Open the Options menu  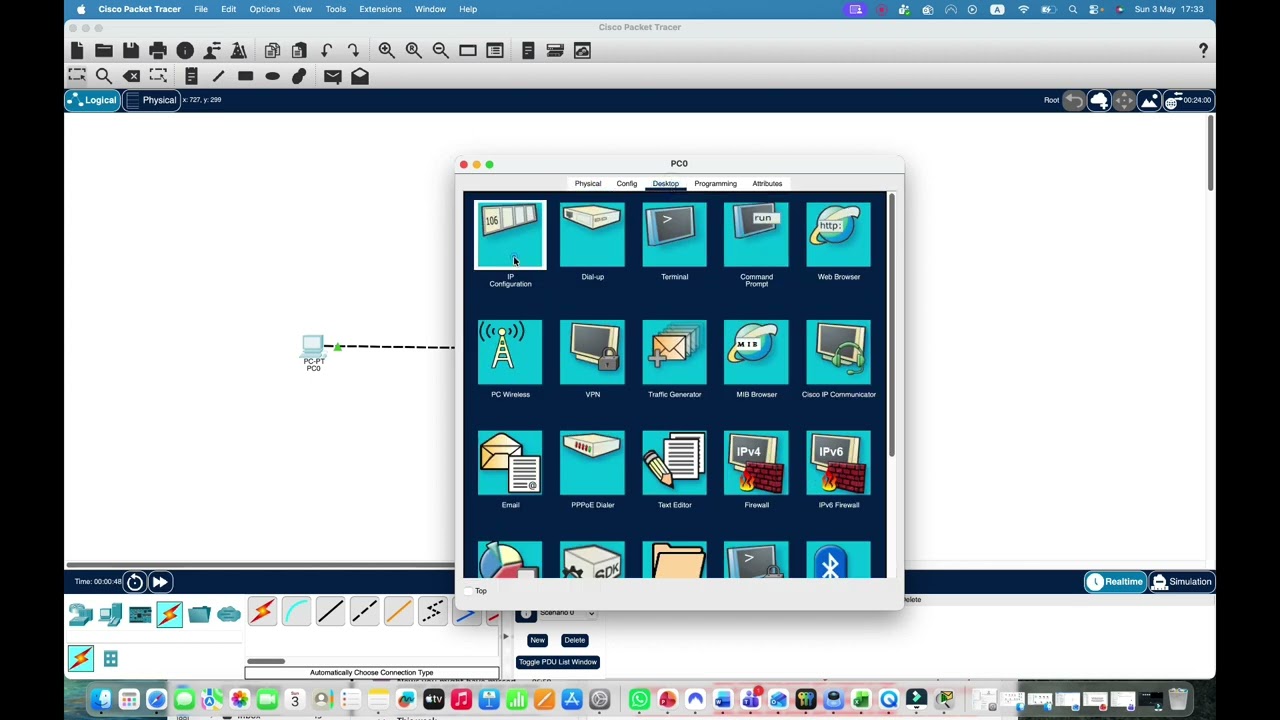(x=265, y=9)
